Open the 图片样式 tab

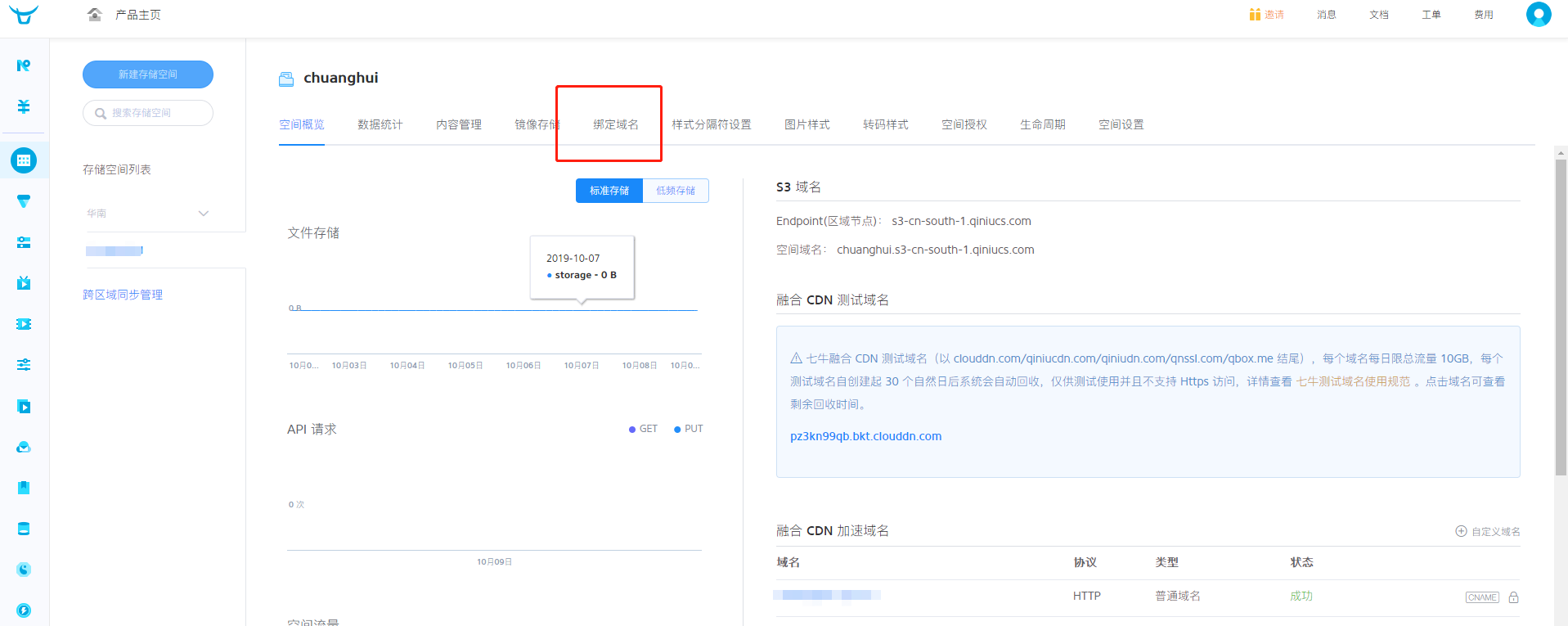pyautogui.click(x=807, y=124)
